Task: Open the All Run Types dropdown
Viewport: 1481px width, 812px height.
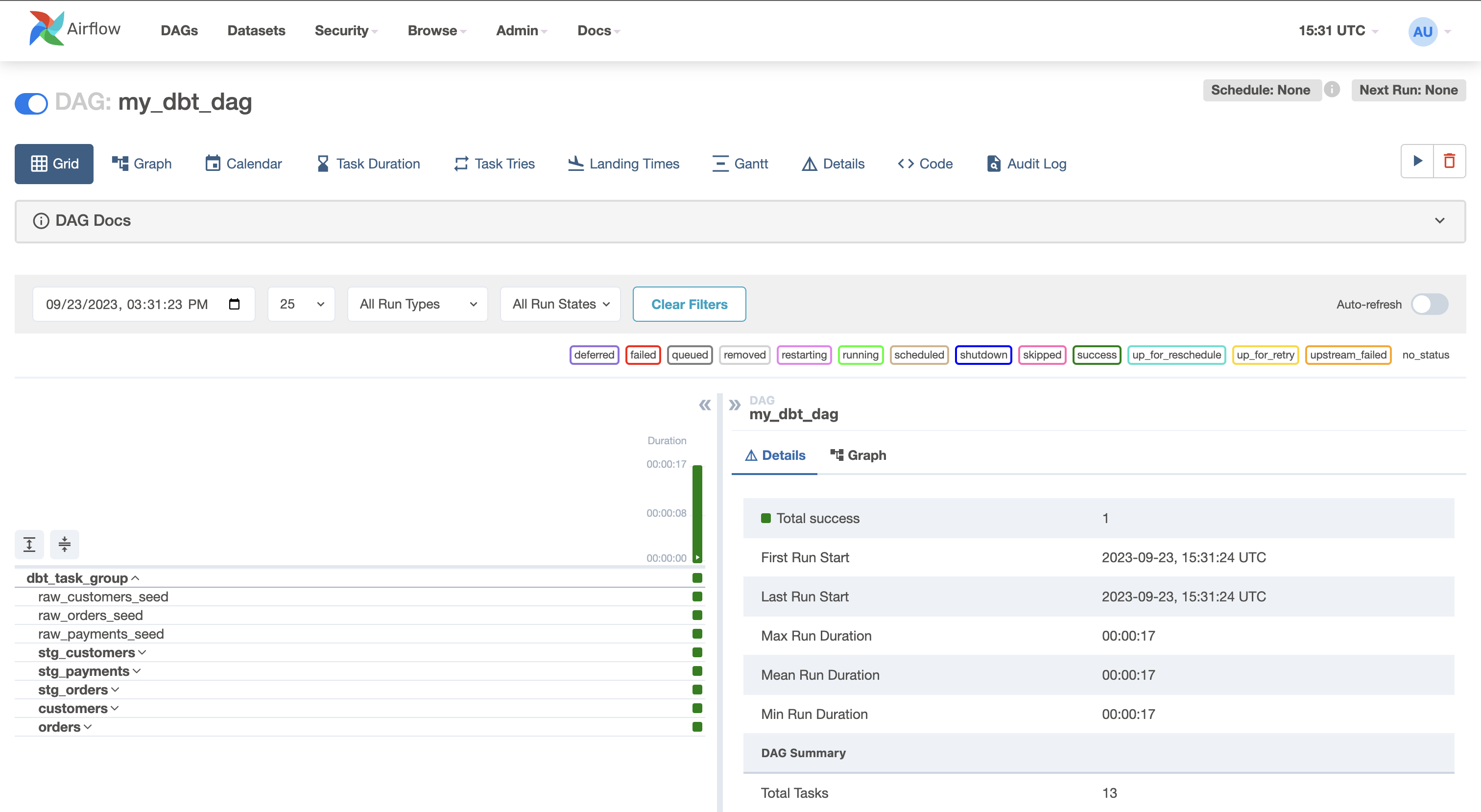Action: (x=417, y=304)
